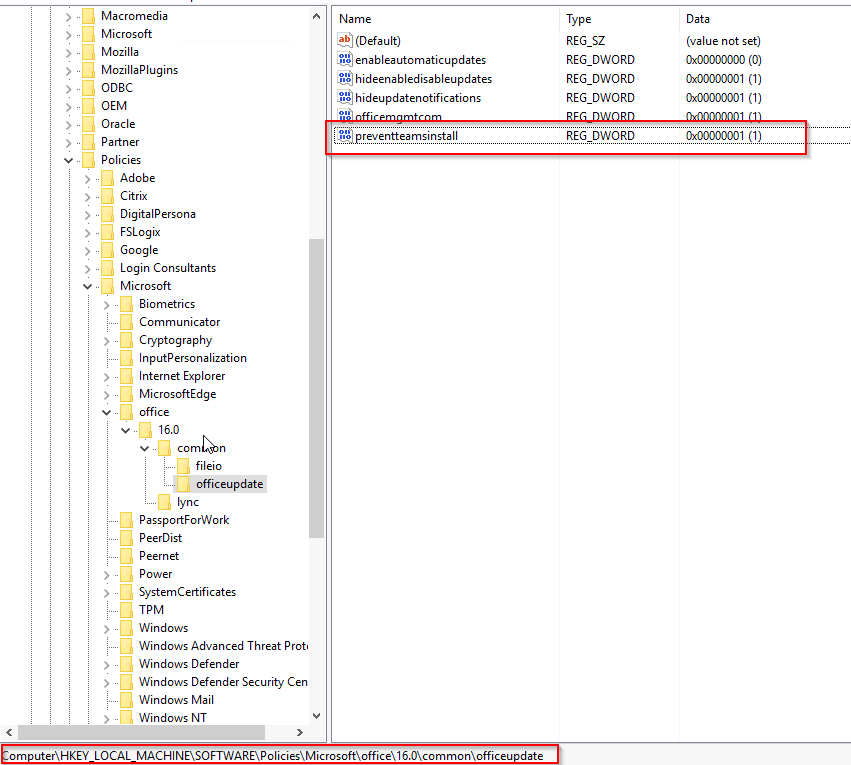Click the hideenabledisableupdates DWORD icon
Viewport: 851px width, 765px height.
click(x=345, y=78)
